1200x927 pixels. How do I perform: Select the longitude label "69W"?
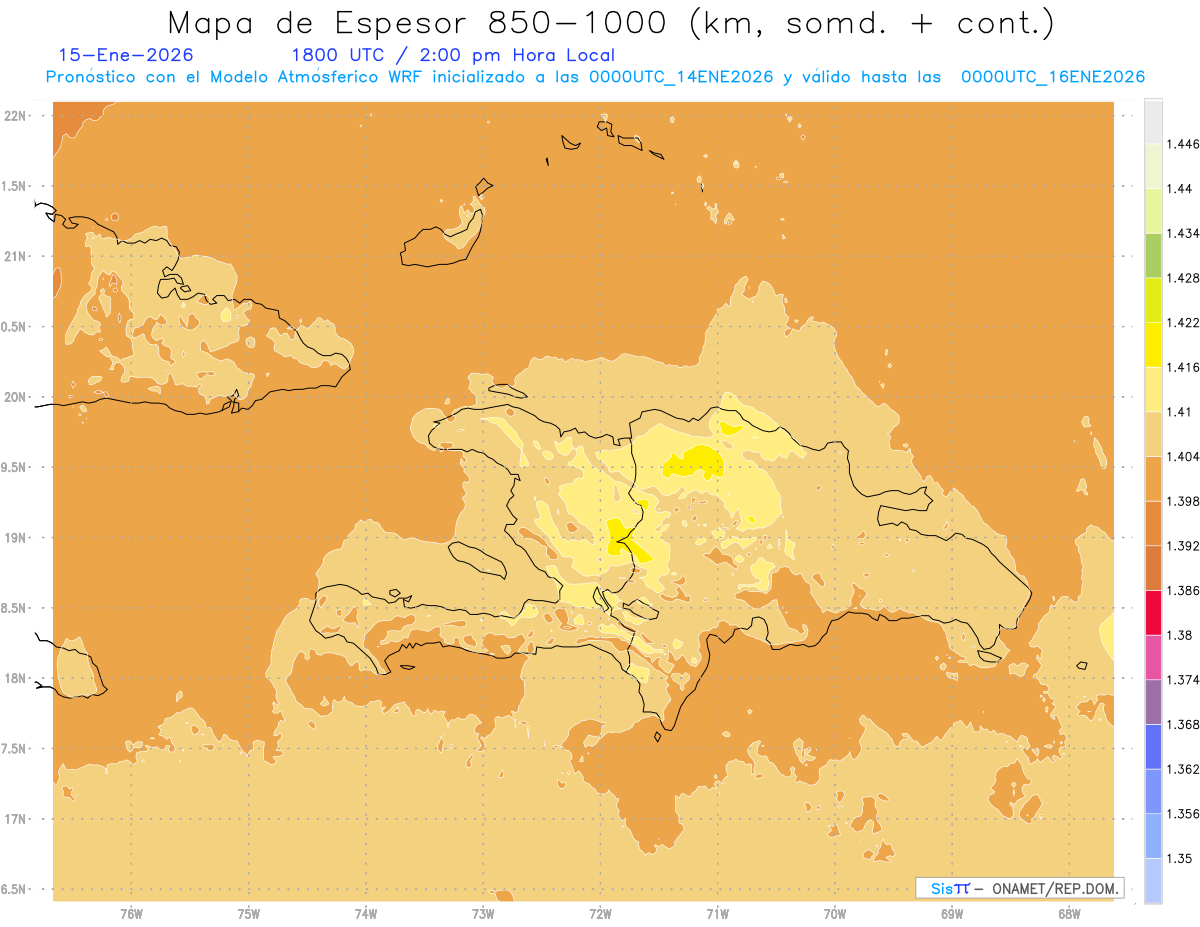(952, 913)
